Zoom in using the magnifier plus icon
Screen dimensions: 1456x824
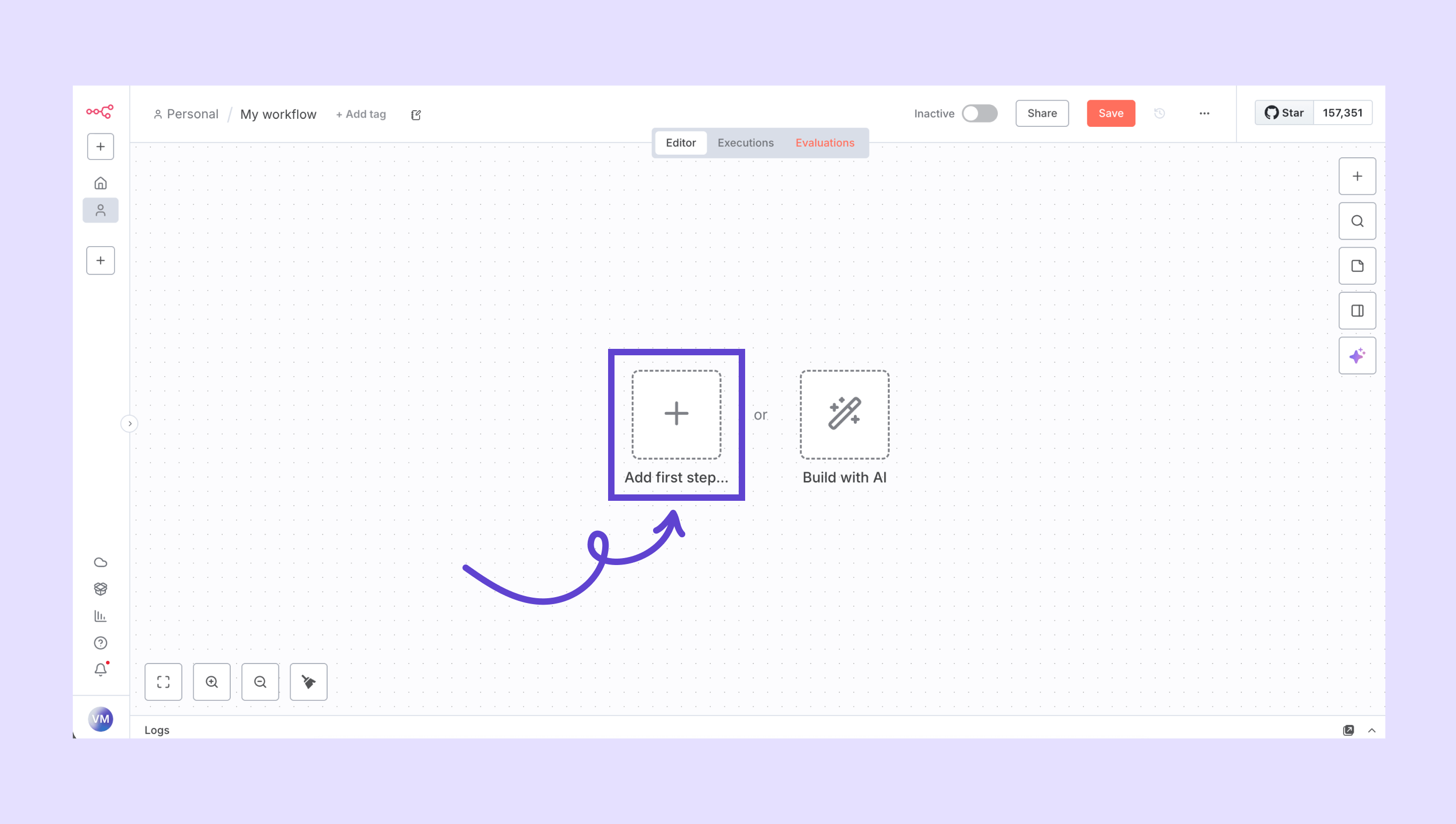(x=212, y=681)
